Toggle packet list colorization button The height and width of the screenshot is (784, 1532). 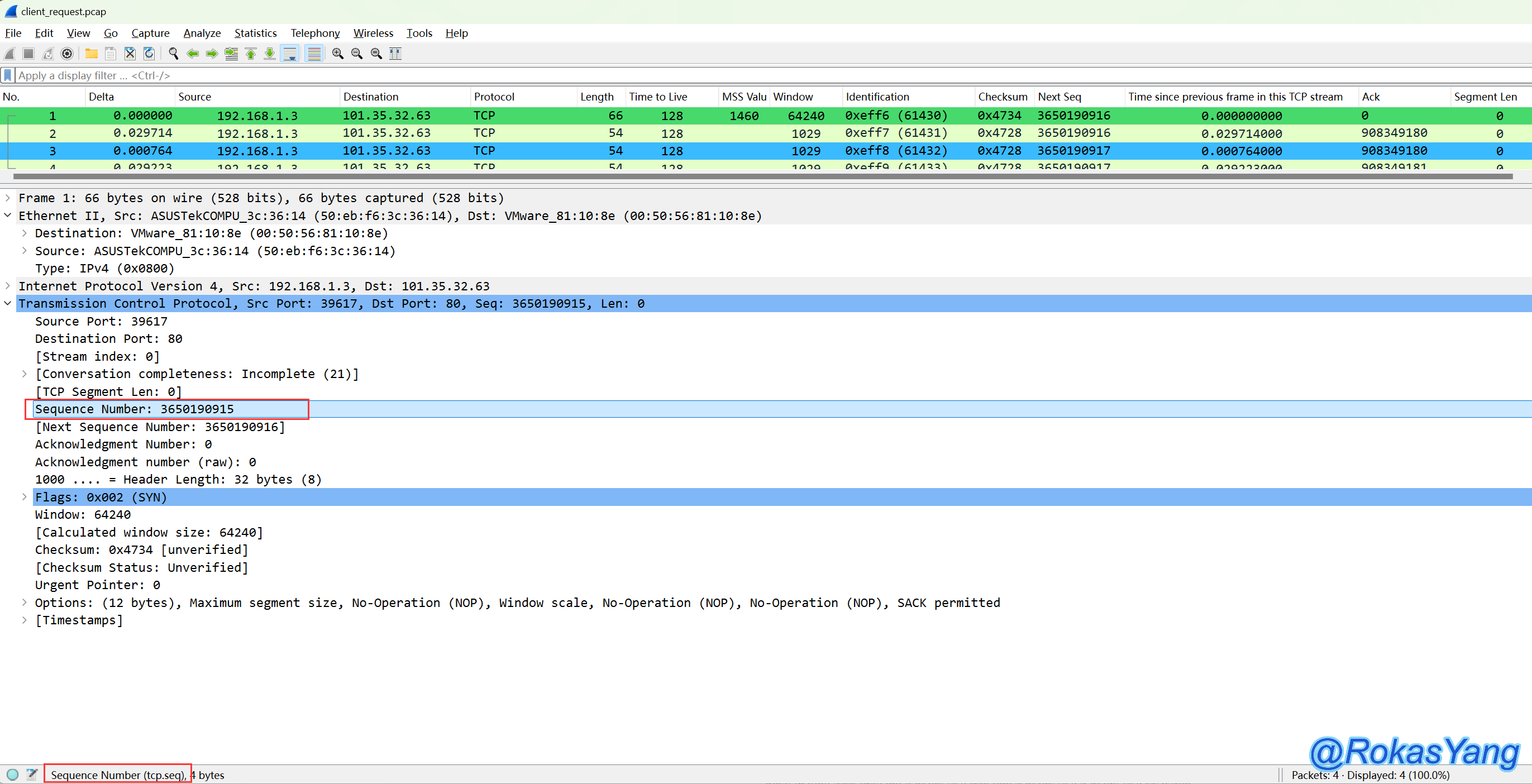[313, 54]
